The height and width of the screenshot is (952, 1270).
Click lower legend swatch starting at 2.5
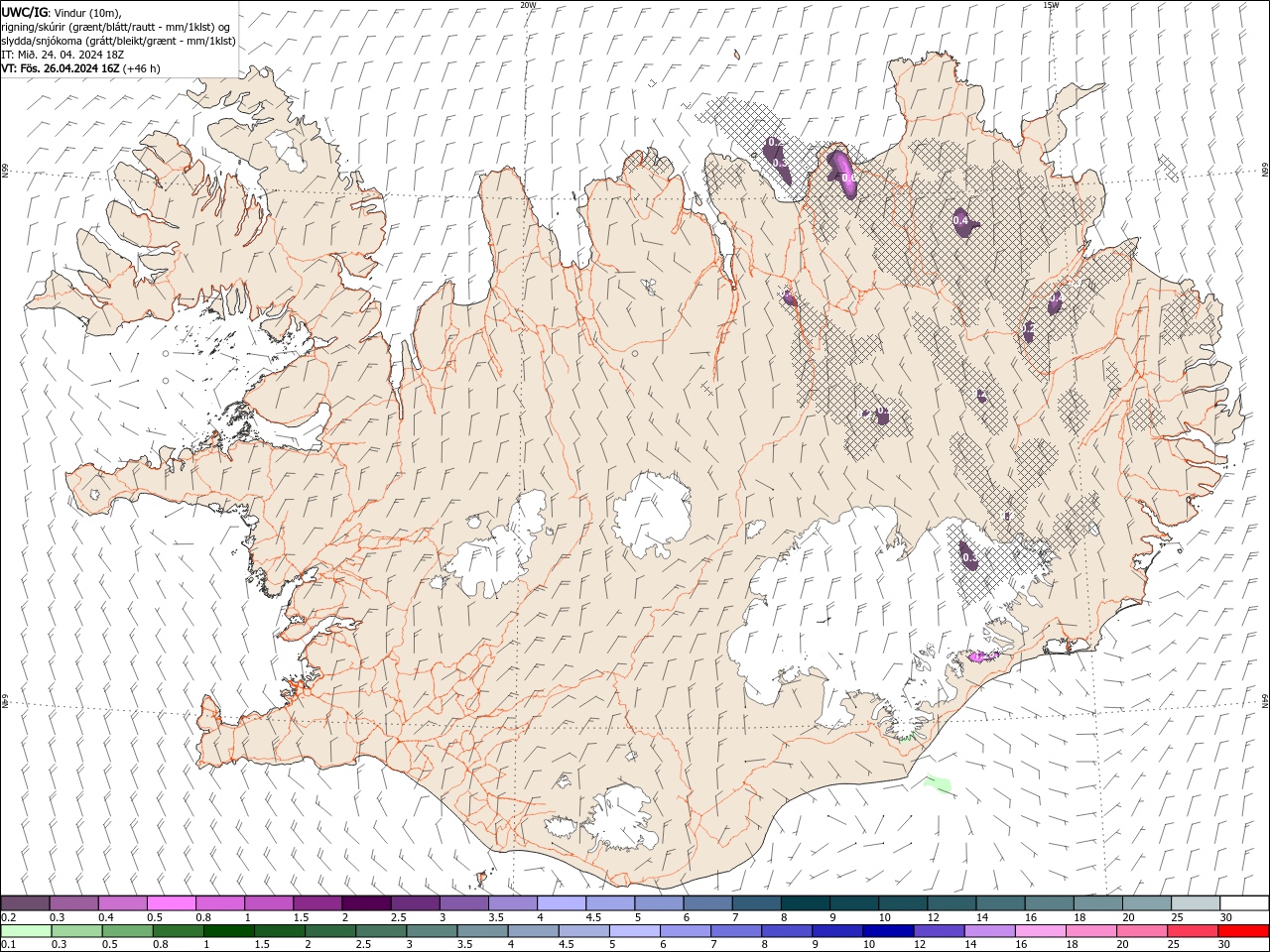[x=380, y=931]
